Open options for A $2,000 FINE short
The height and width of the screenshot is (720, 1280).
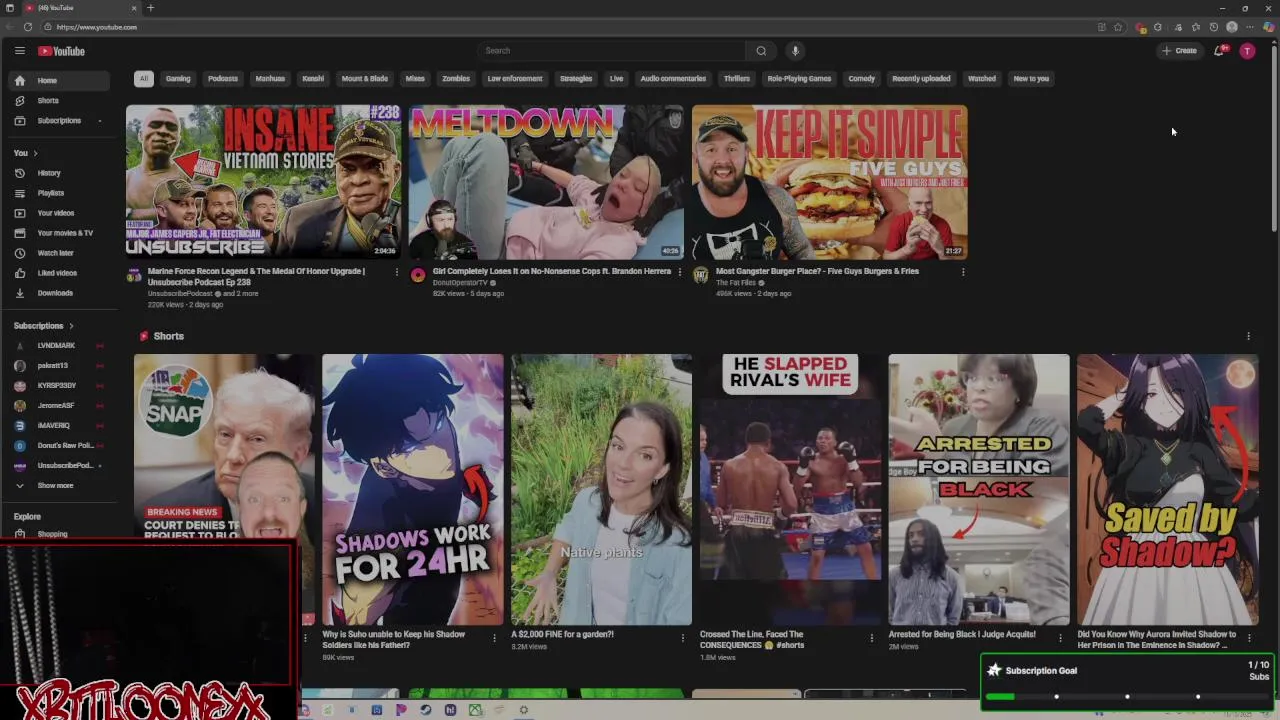[x=683, y=638]
